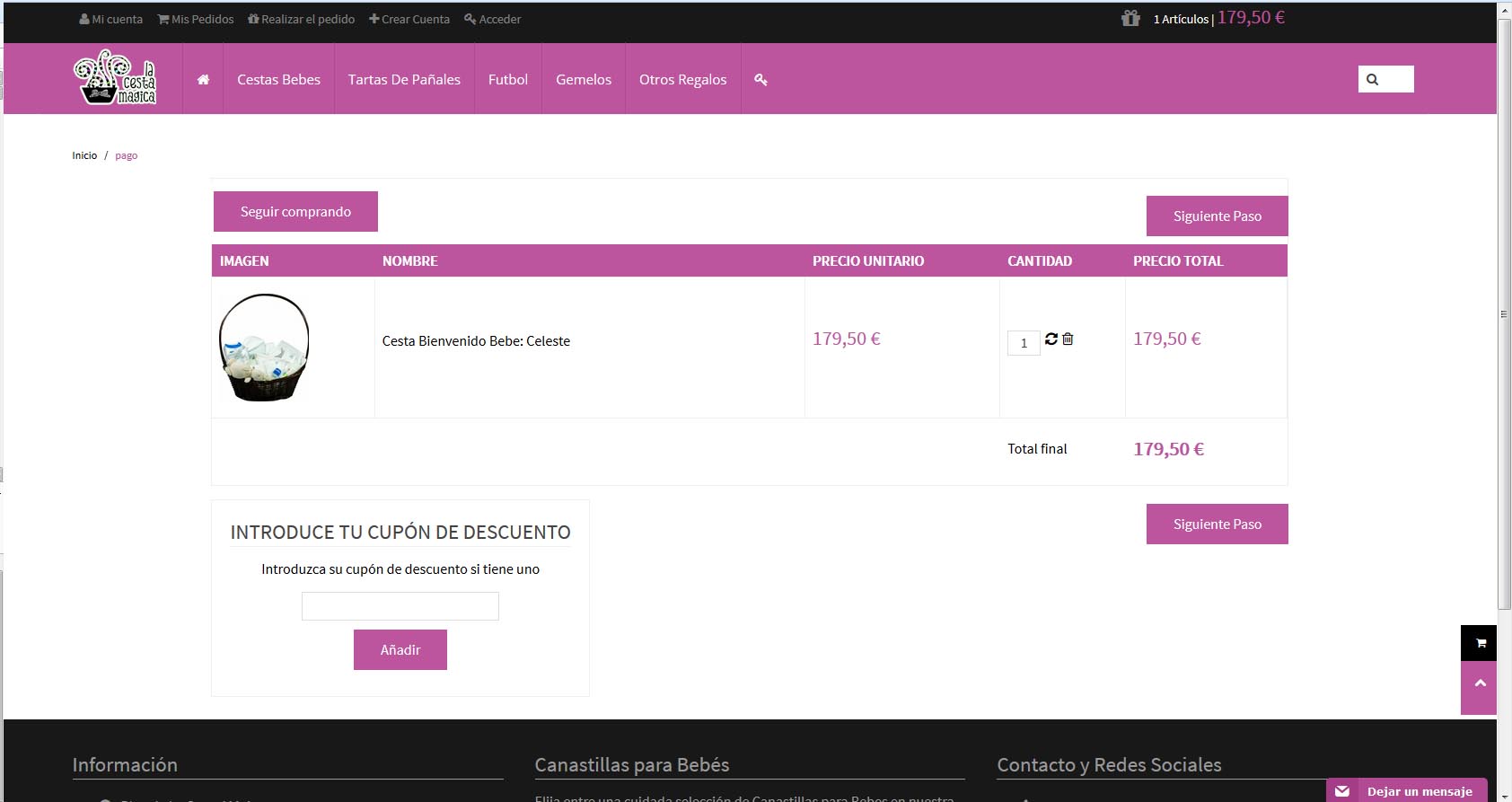Click the Añadir coupon button
This screenshot has width=1512, height=802.
[x=400, y=649]
